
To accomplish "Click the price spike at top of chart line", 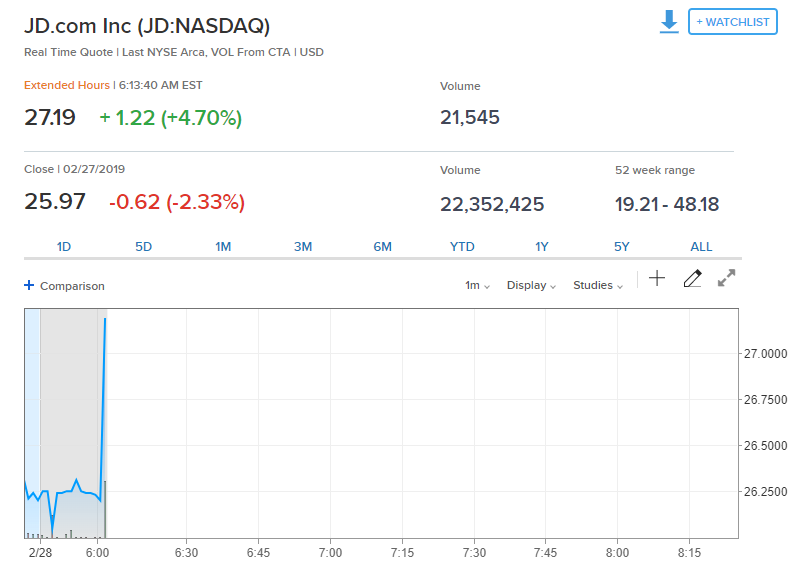I will (x=105, y=320).
